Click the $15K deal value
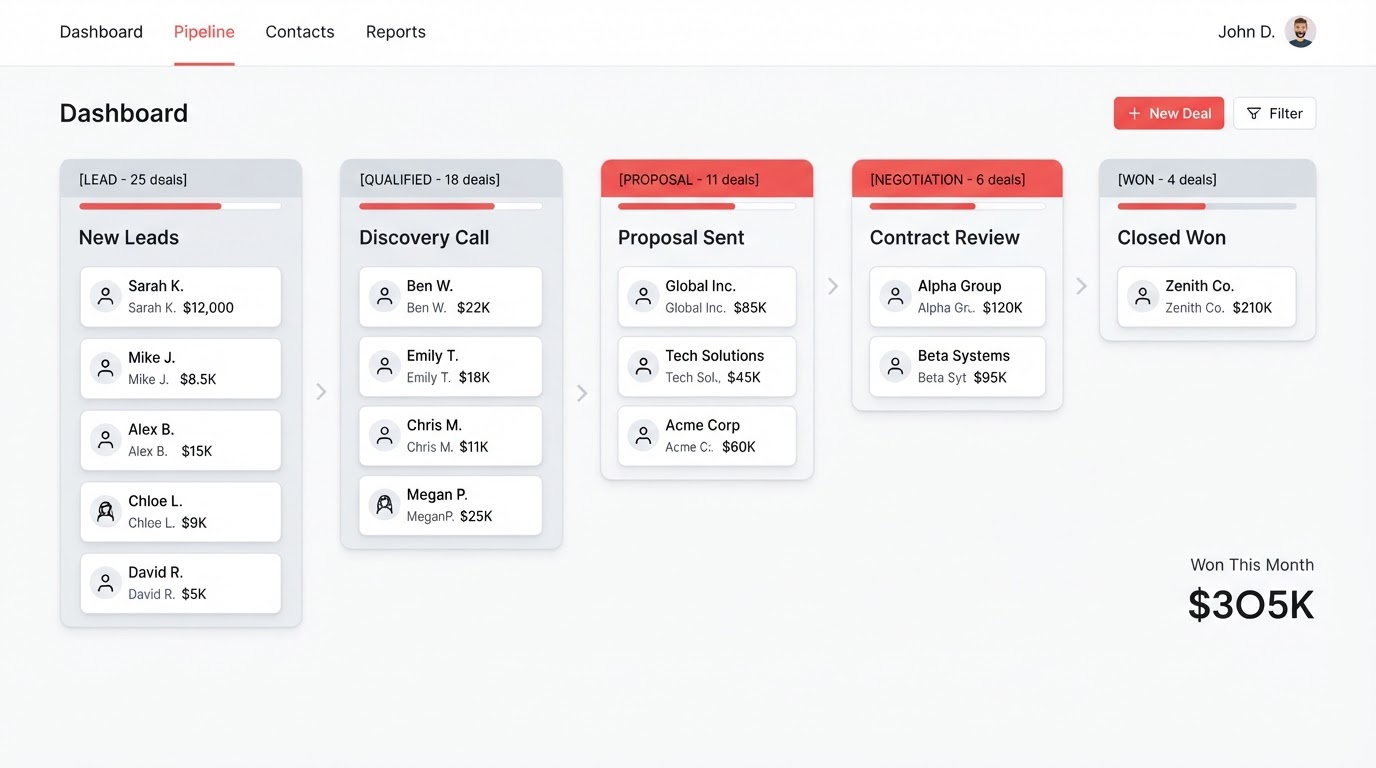The image size is (1376, 768). pyautogui.click(x=197, y=451)
